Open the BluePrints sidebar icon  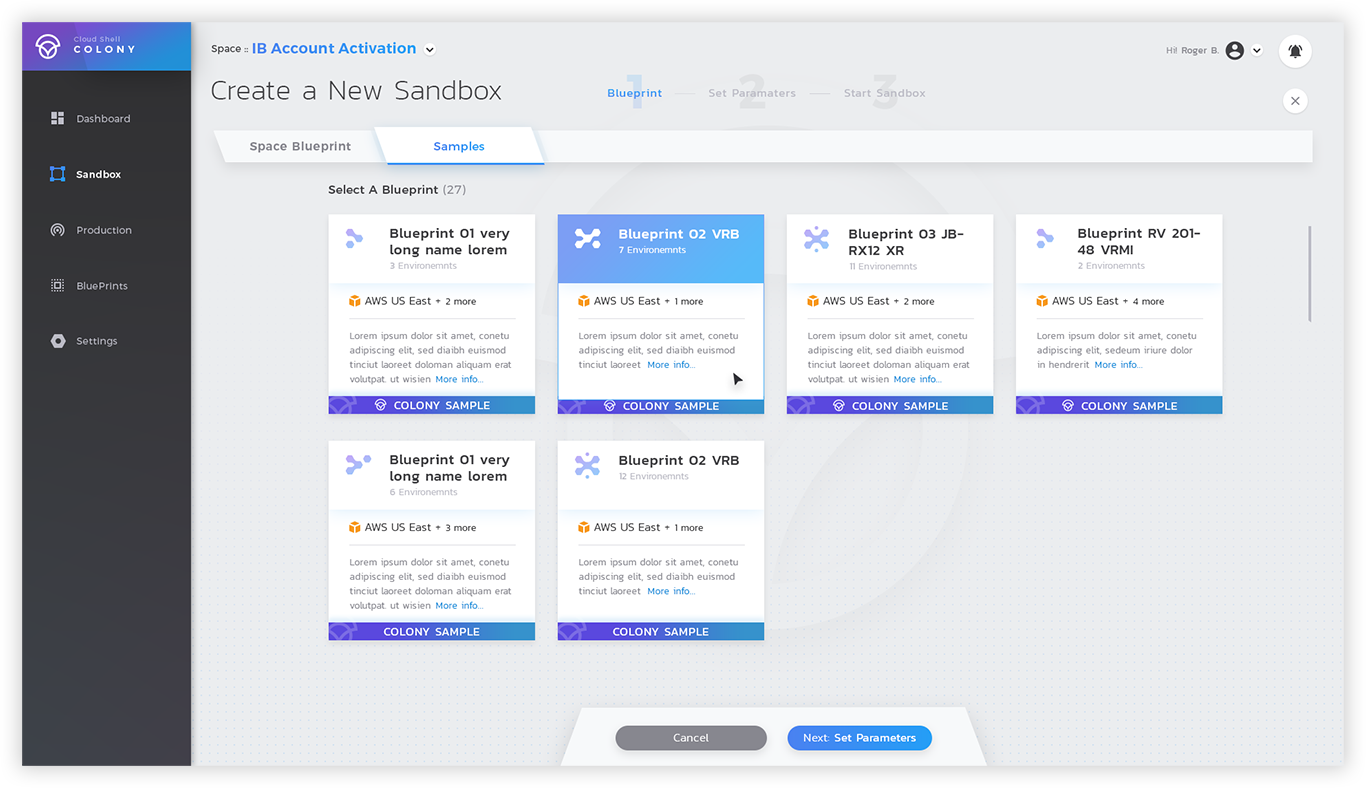click(x=58, y=286)
